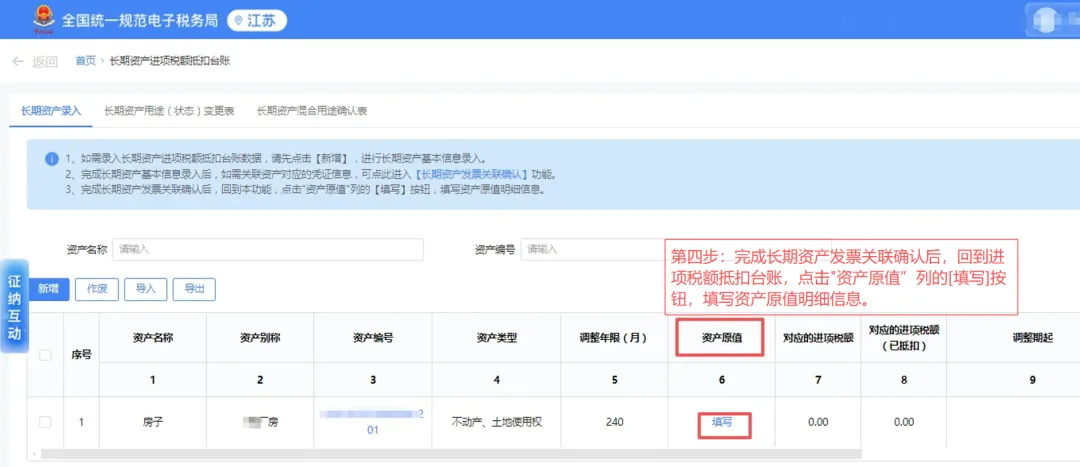This screenshot has height=467, width=1080.
Task: Open the 征纳互动 side panel
Action: pos(14,307)
